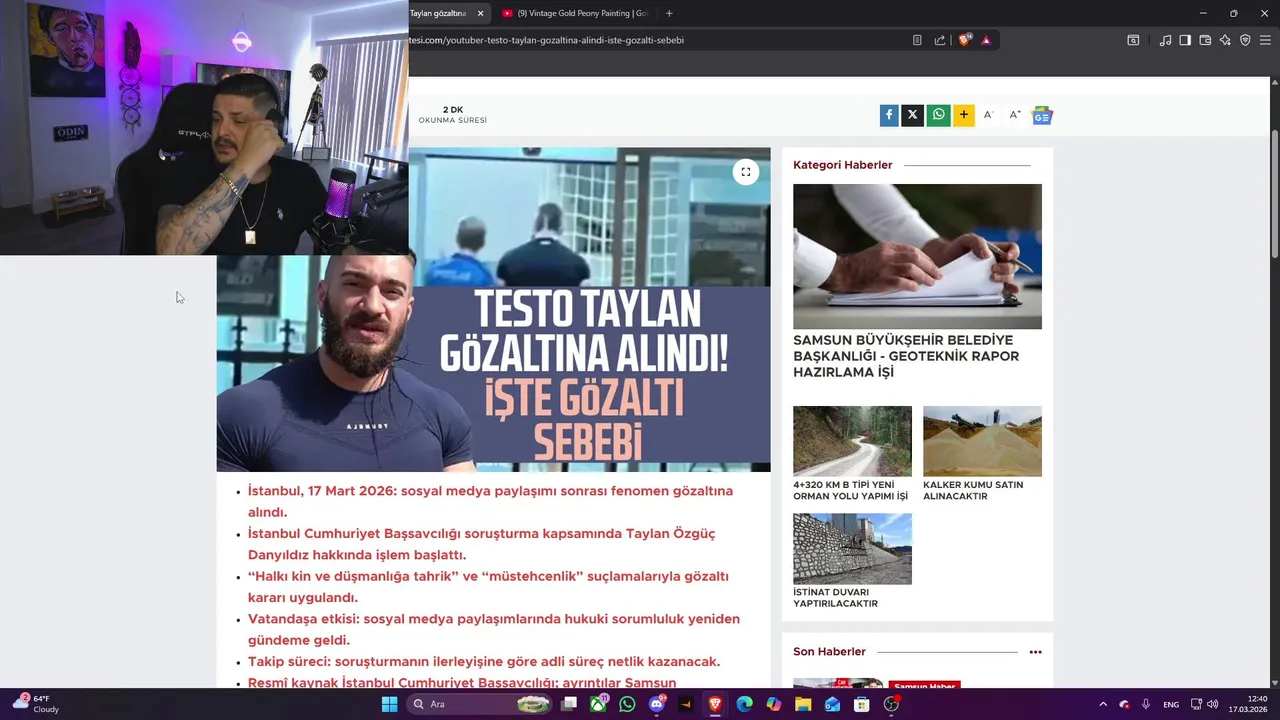This screenshot has height=720, width=1280.
Task: Decrease article font size with A-
Action: tap(988, 115)
